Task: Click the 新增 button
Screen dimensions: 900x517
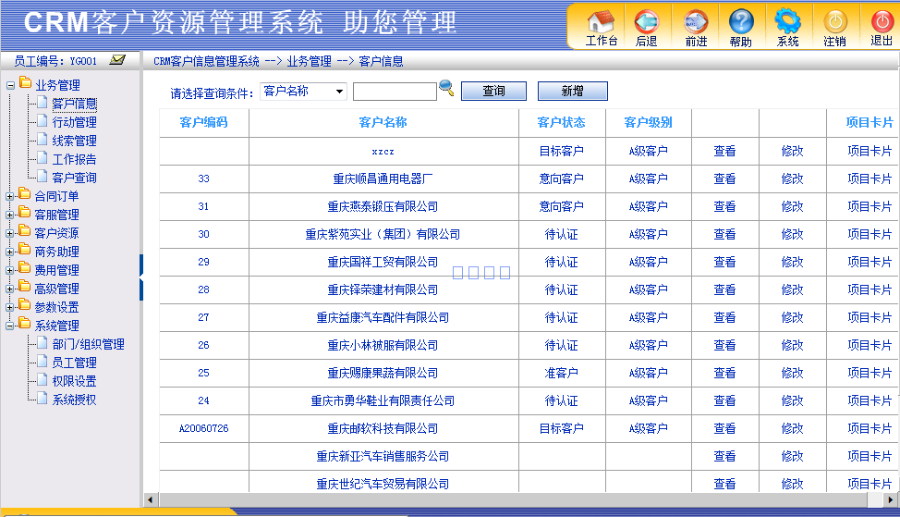Action: click(572, 91)
